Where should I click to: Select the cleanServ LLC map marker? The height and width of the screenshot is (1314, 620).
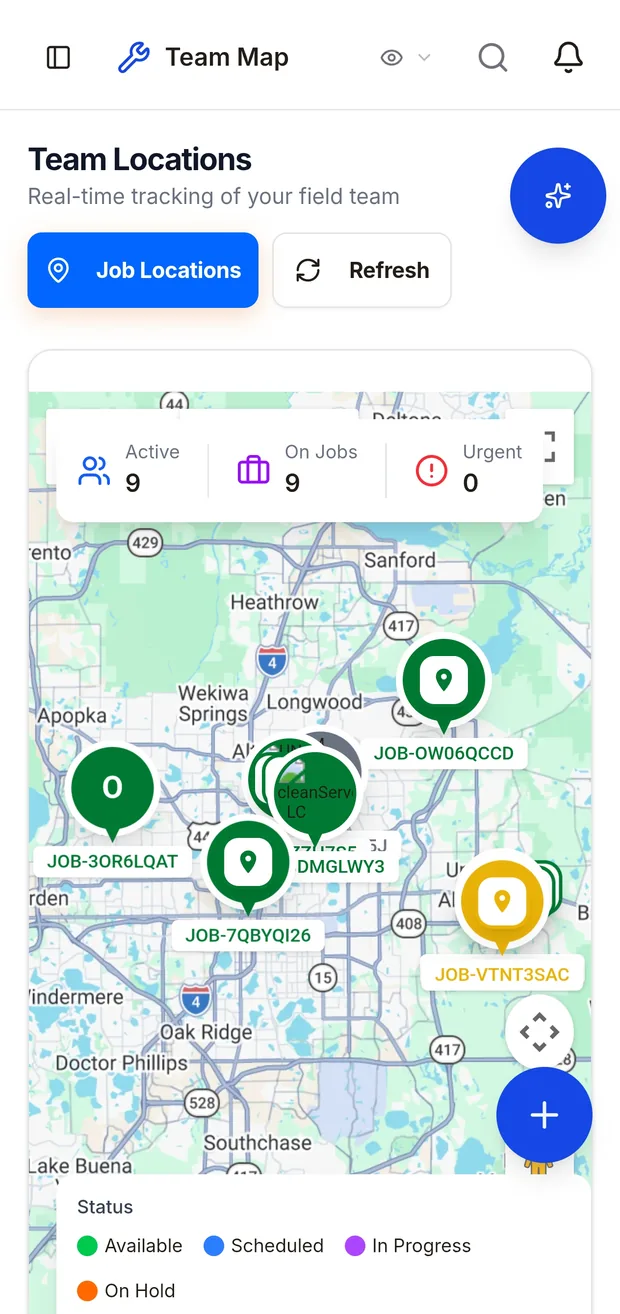315,797
